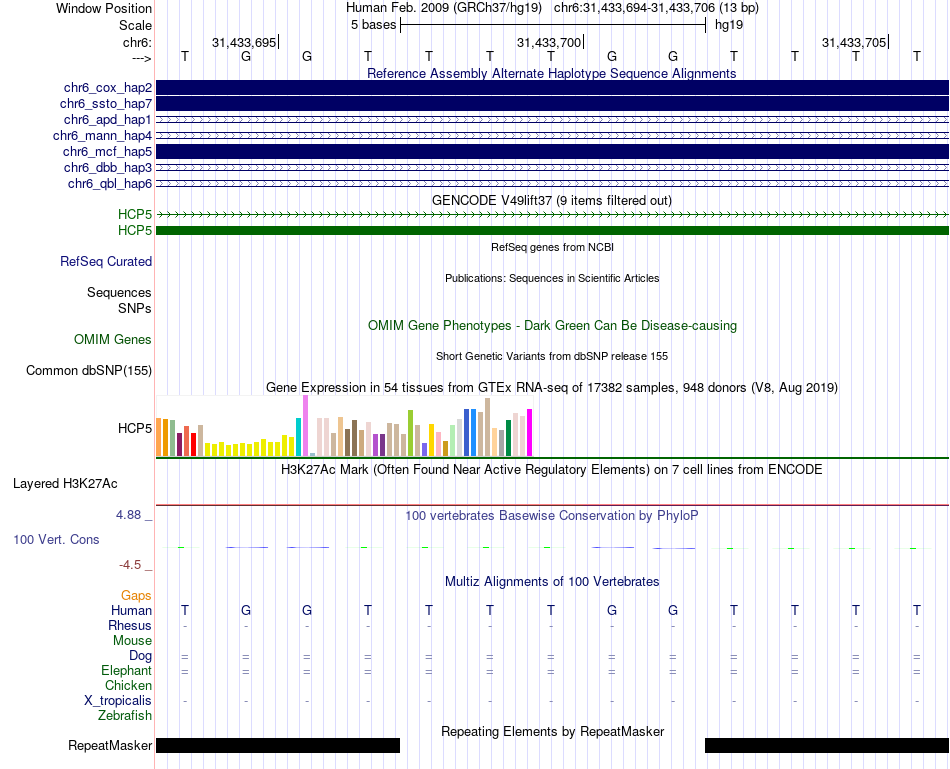The width and height of the screenshot is (950, 769).
Task: Click the Zebrafish species row label
Action: [125, 716]
